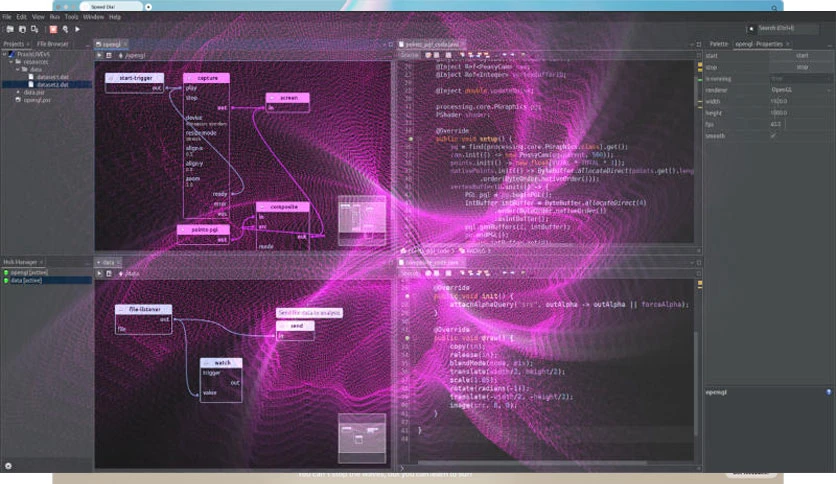Select the watch node header
Viewport: 836px width, 484px height.
tap(221, 362)
